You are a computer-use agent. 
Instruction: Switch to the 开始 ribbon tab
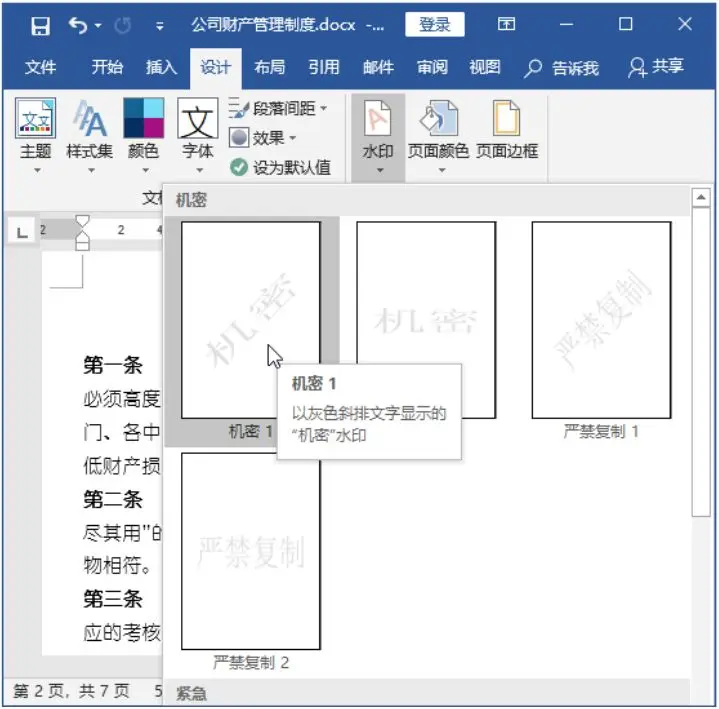pos(107,67)
